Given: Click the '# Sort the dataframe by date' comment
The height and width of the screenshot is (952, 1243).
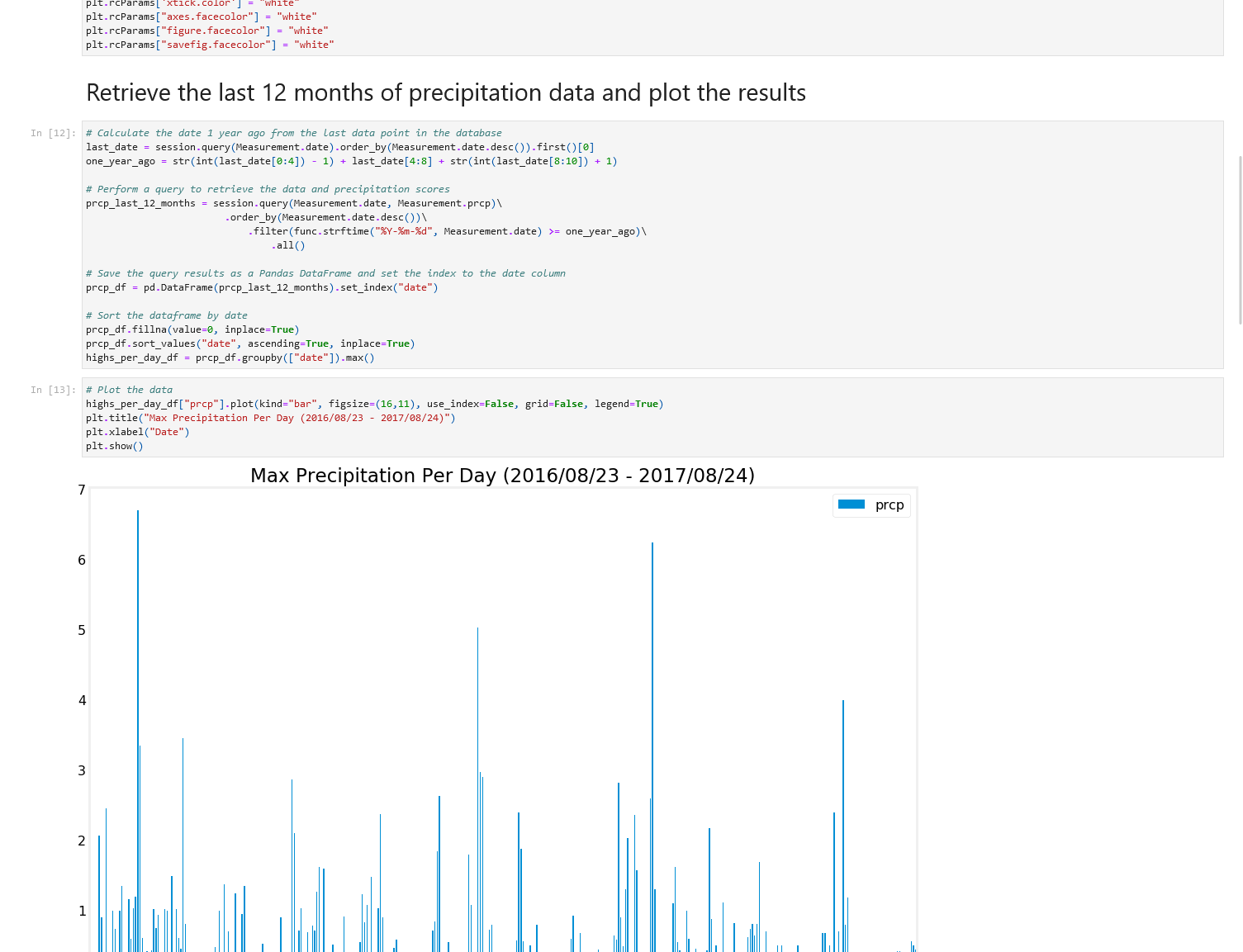Looking at the screenshot, I should click(167, 315).
